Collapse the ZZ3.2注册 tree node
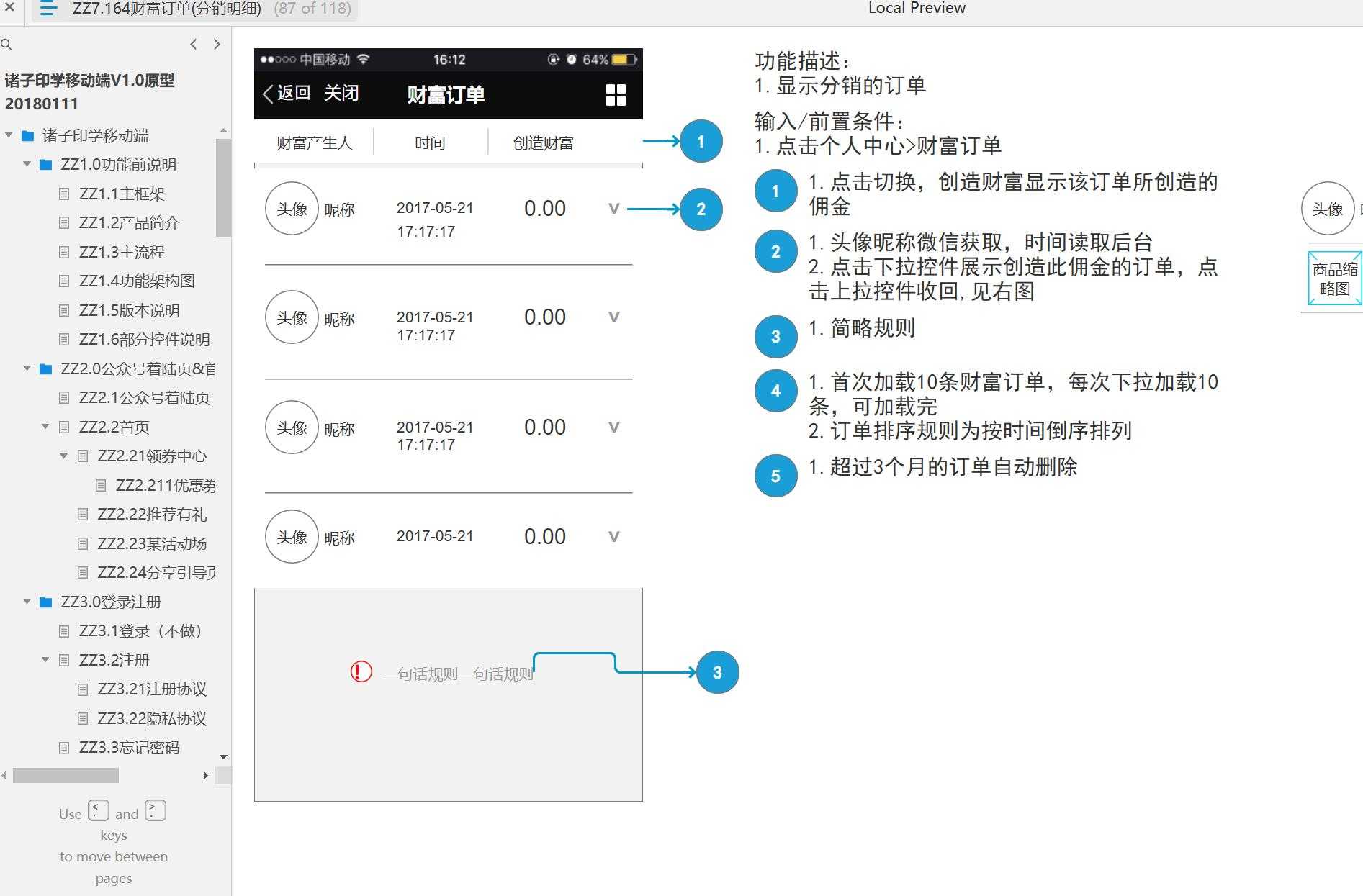This screenshot has width=1363, height=896. pos(45,660)
